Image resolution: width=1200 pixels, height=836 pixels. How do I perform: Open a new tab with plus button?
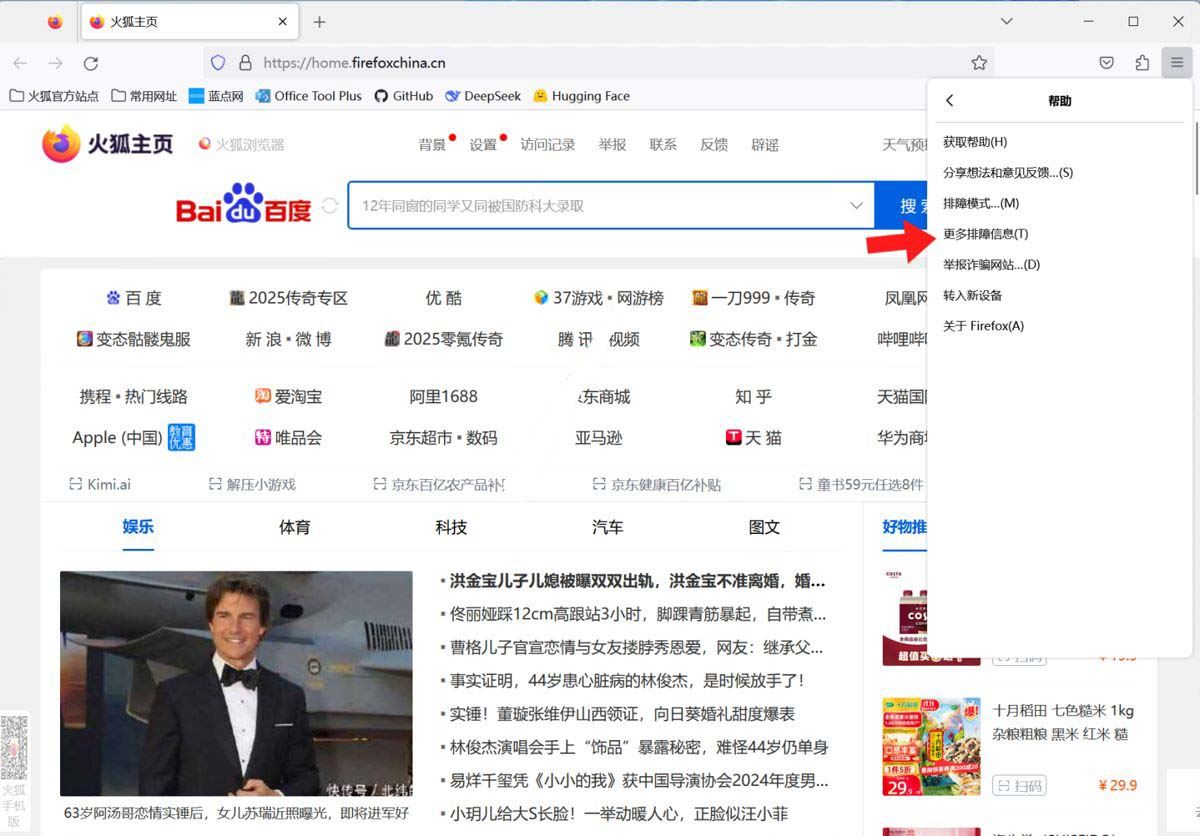pos(319,22)
